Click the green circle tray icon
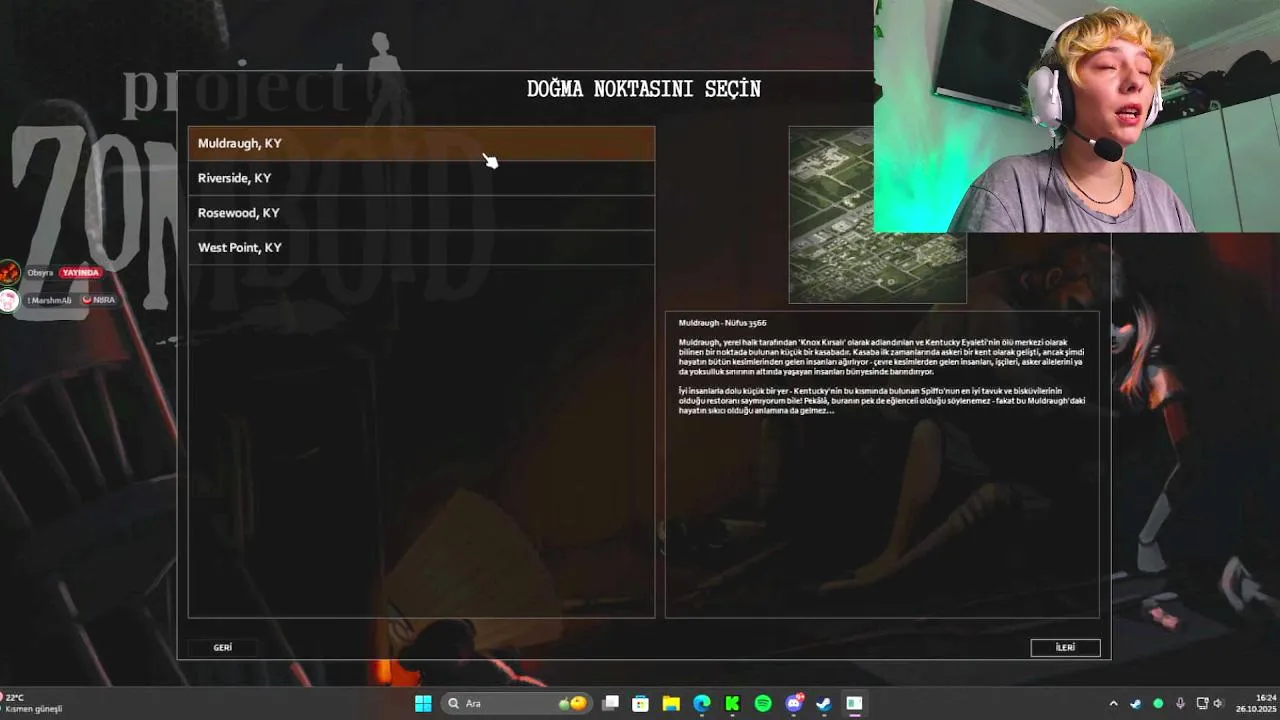This screenshot has width=1280, height=720. pos(1158,703)
